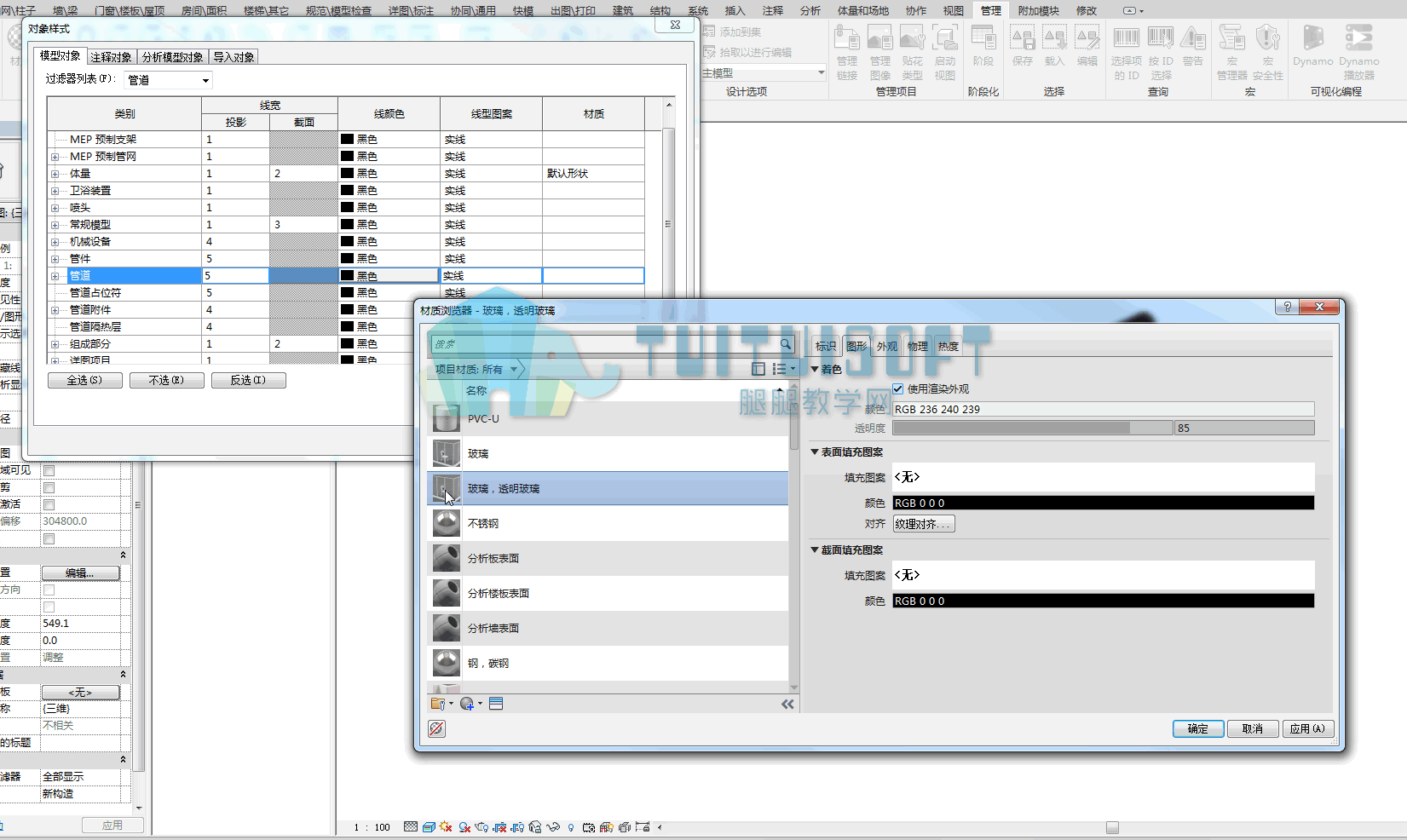1407x840 pixels.
Task: Confirm with the 确定 button
Action: pos(1198,728)
